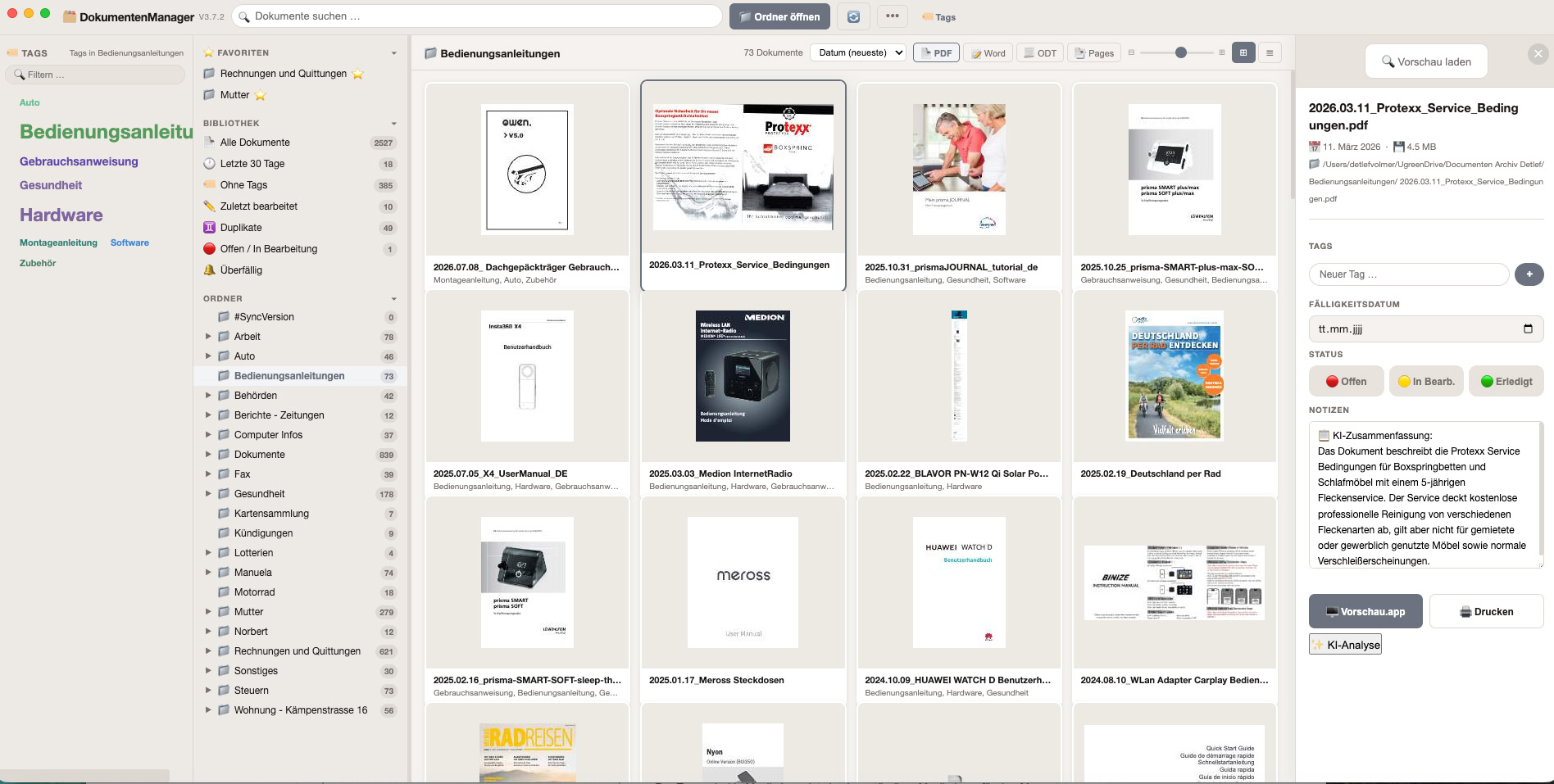Click the Motorrad folder icon
Screen dimensions: 1554x784
click(223, 592)
